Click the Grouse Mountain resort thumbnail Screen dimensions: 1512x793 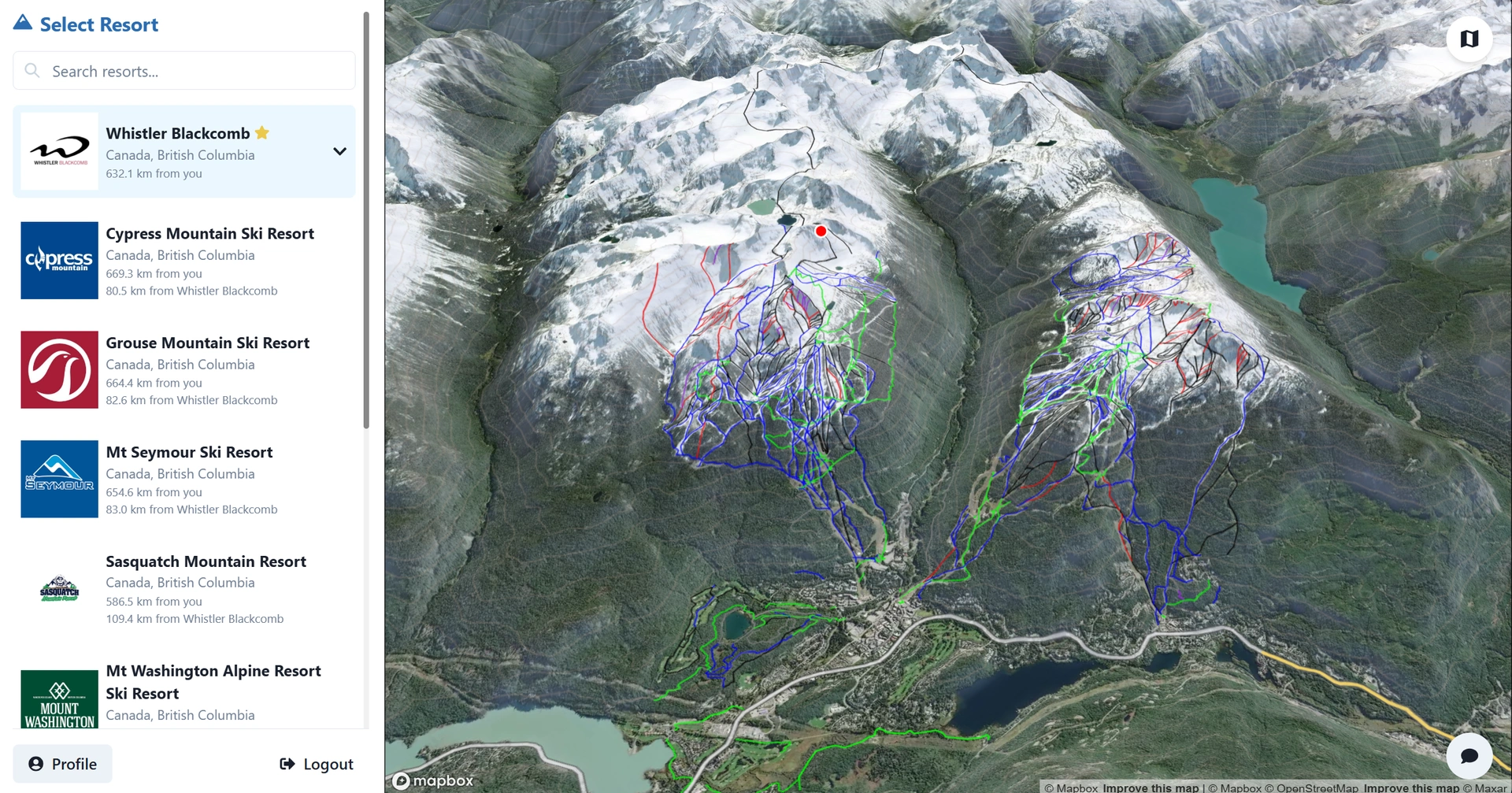tap(59, 369)
